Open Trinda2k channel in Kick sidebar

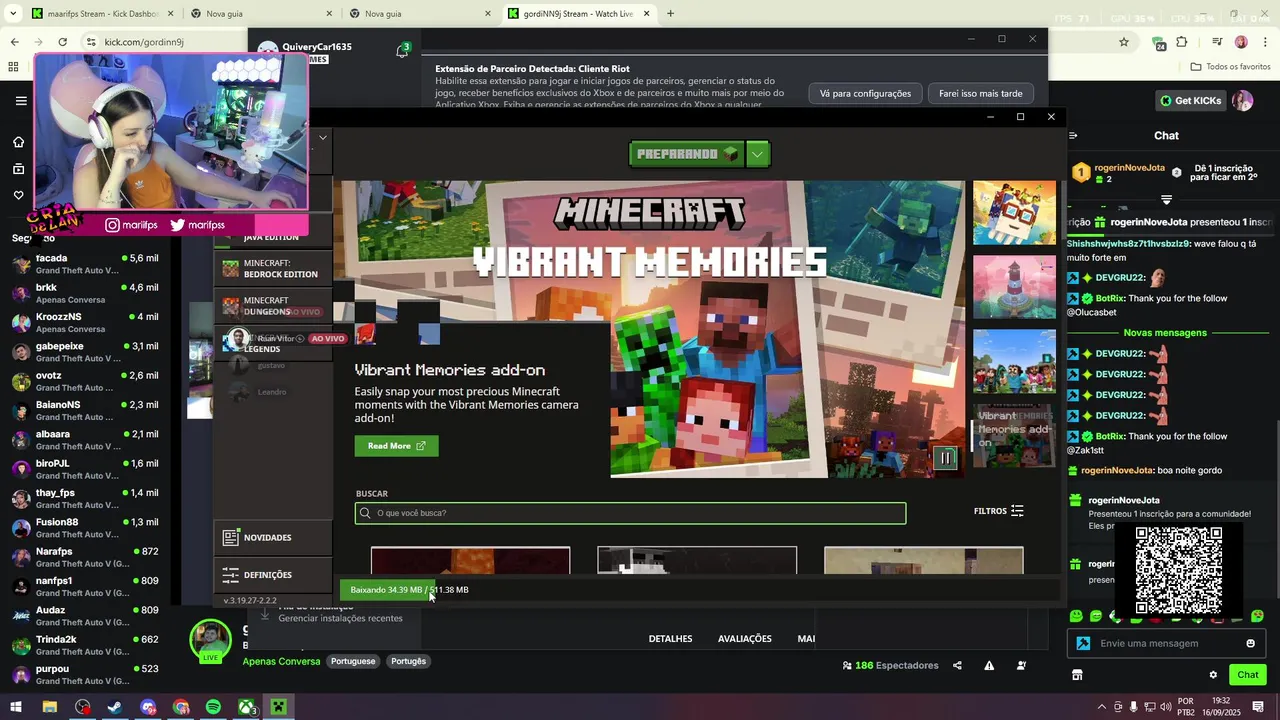[85, 646]
